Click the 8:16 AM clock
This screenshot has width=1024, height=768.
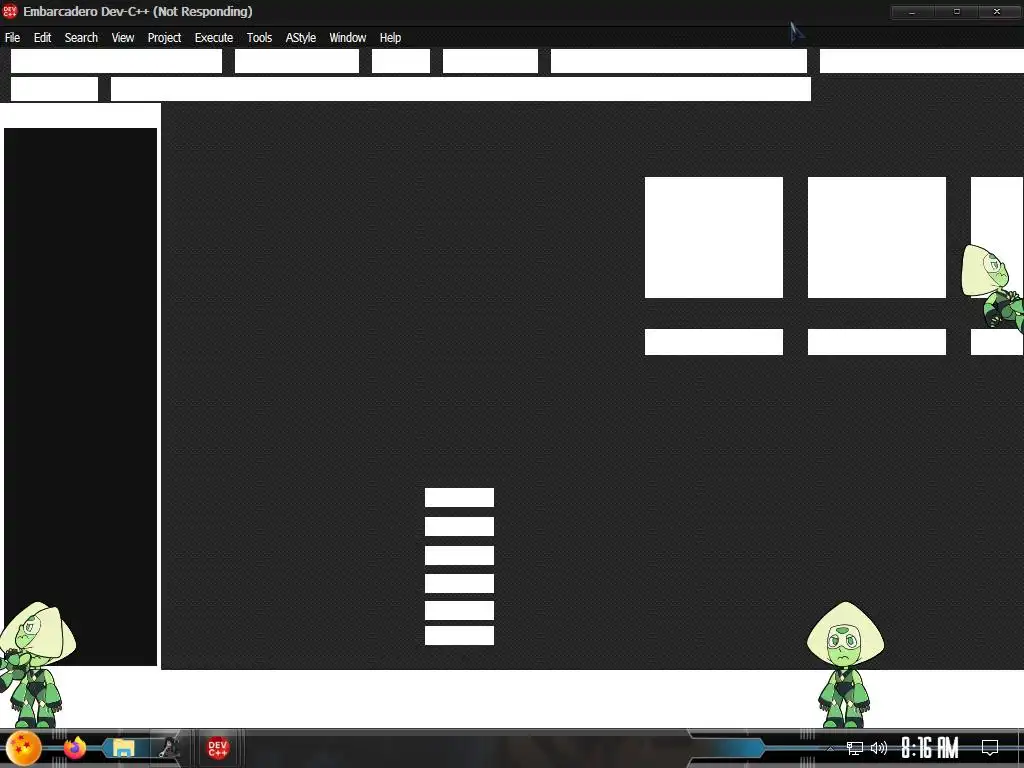[929, 748]
